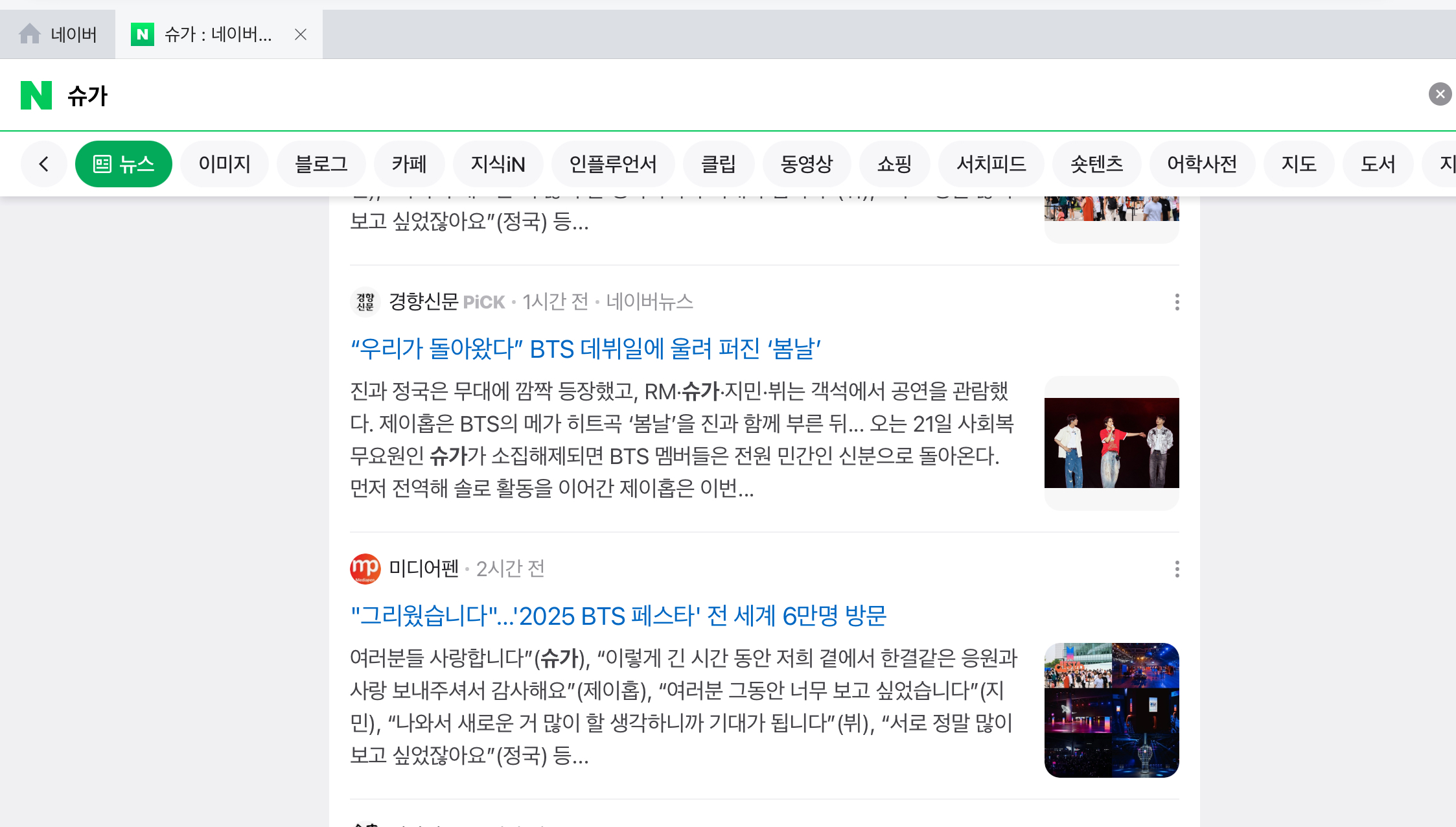Screen dimensions: 1456x827
Task: Open the 지도 category
Action: point(1299,164)
